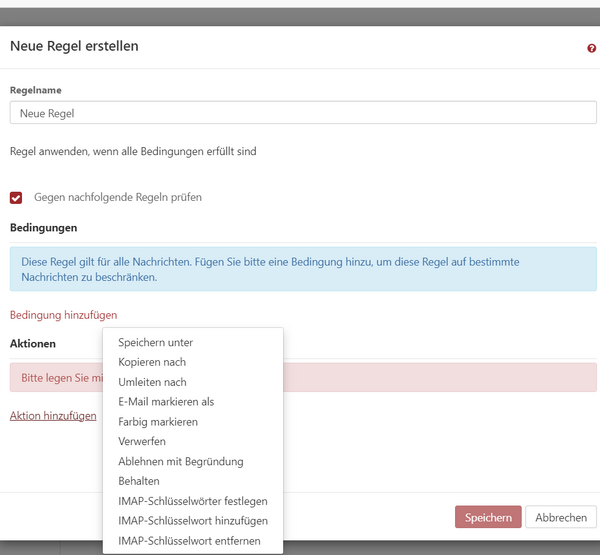This screenshot has height=555, width=600.
Task: Uncheck 'Gegen nachfolgende Regeln prüfen' checkbox
Action: [x=16, y=198]
